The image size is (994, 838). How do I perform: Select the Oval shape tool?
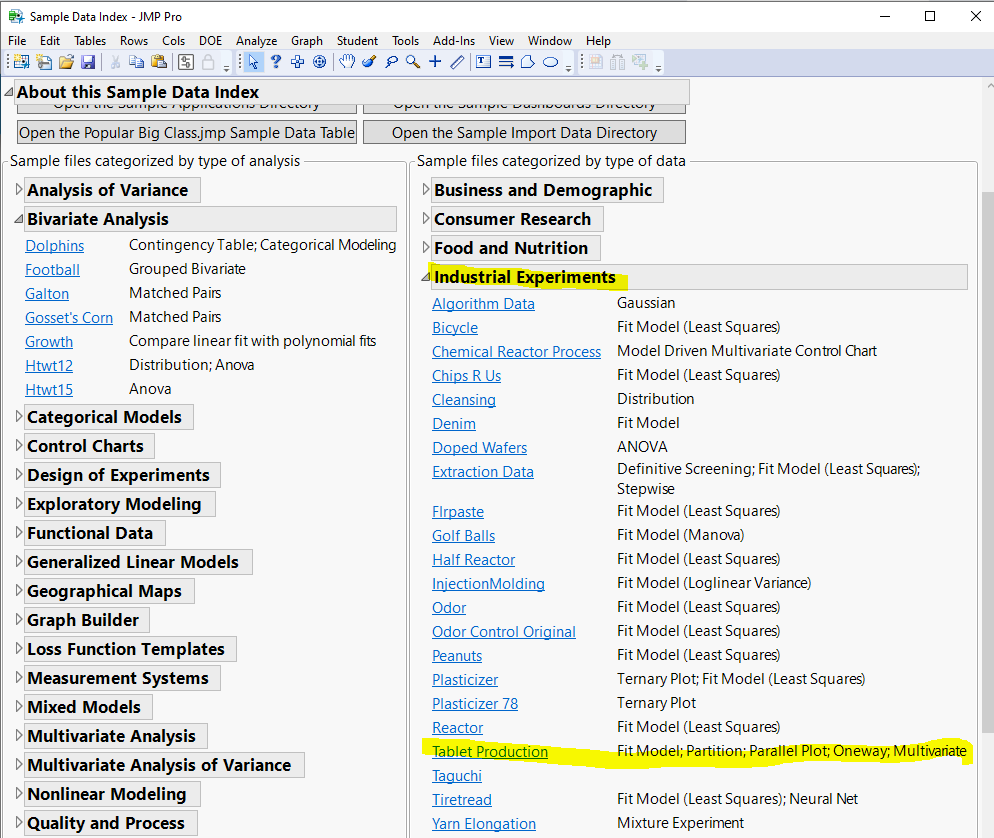pos(550,62)
